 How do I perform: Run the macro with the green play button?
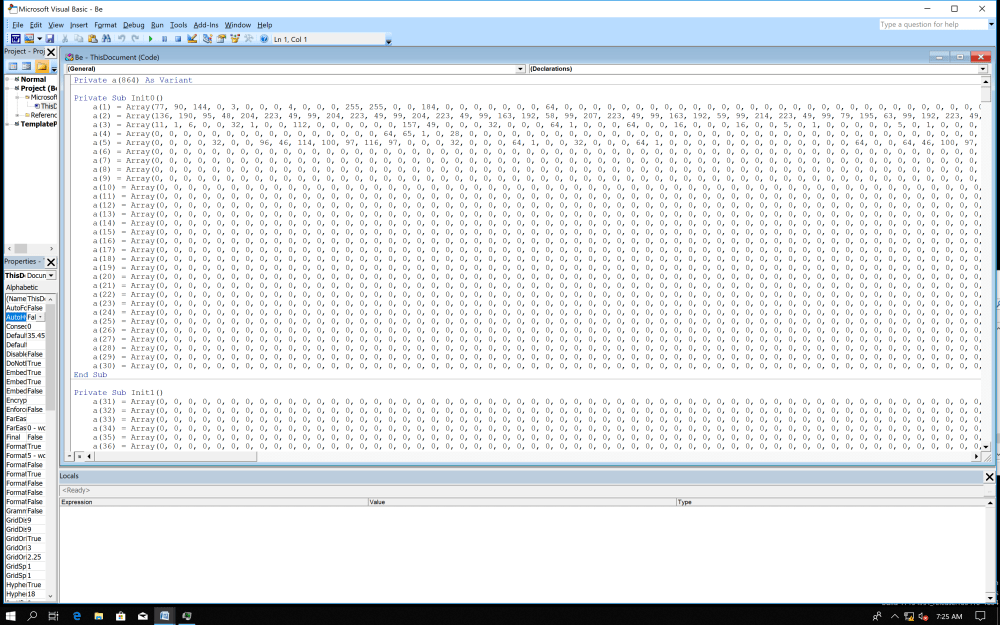click(x=151, y=39)
